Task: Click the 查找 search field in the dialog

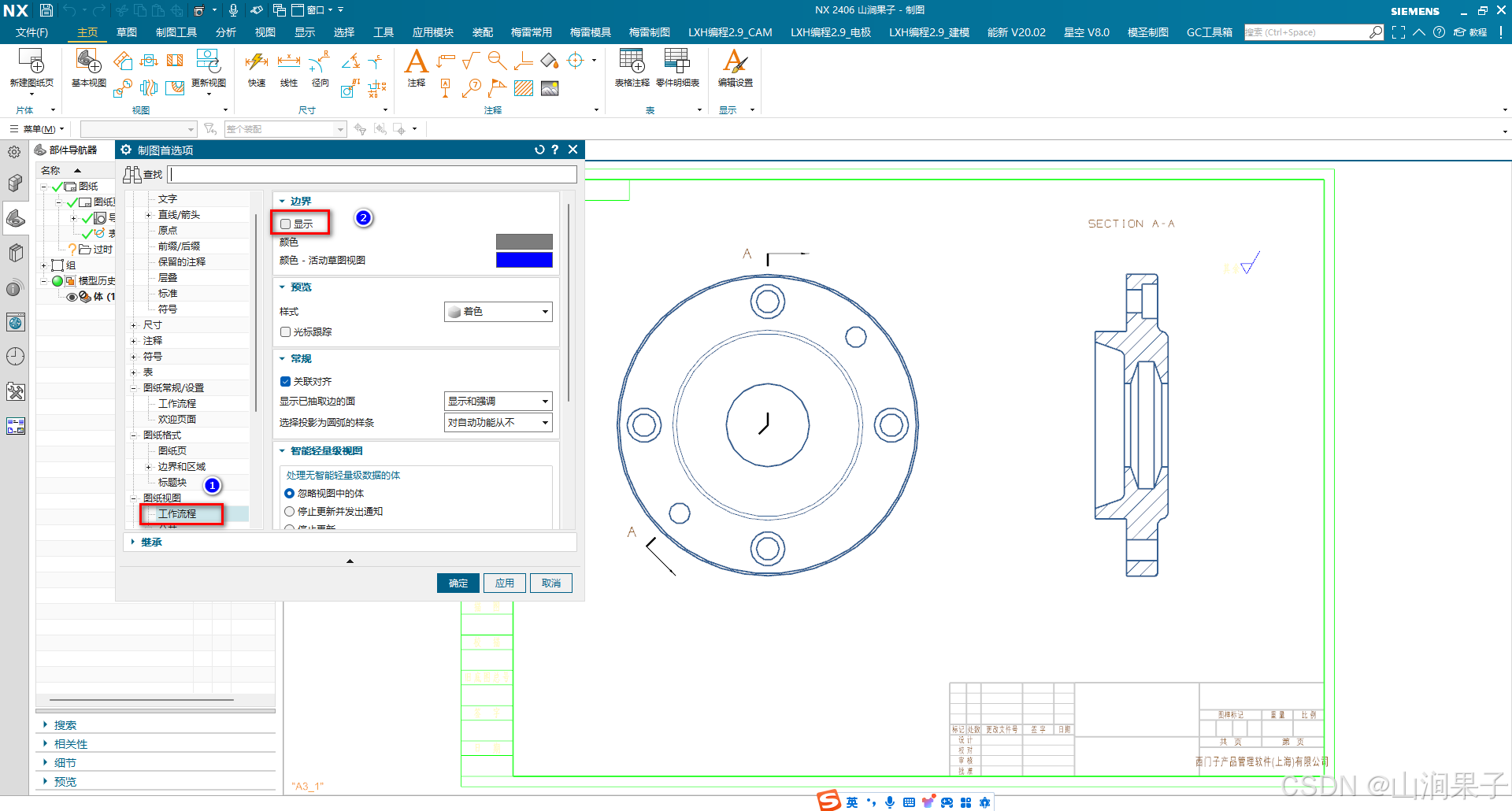Action: point(373,175)
